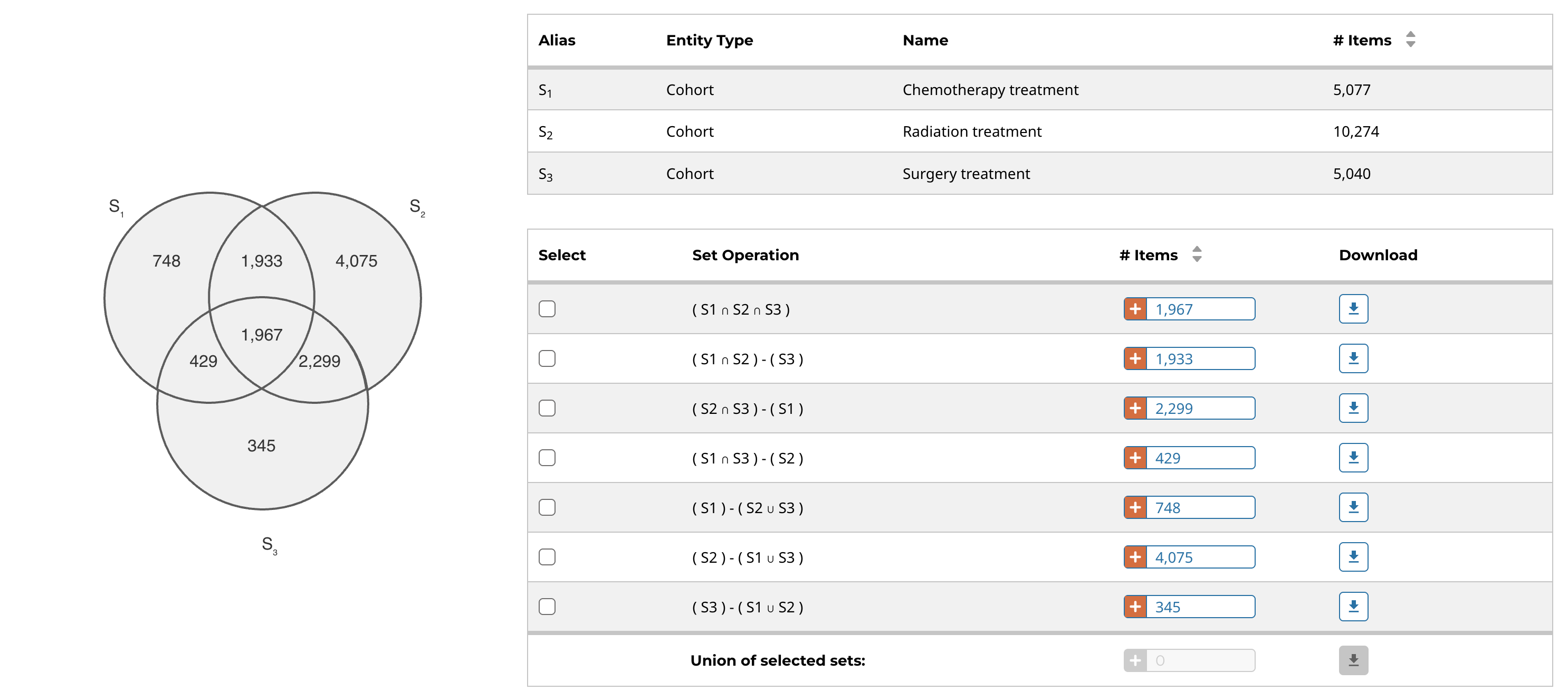Click the plus icon beside 1,967 items

click(1135, 309)
